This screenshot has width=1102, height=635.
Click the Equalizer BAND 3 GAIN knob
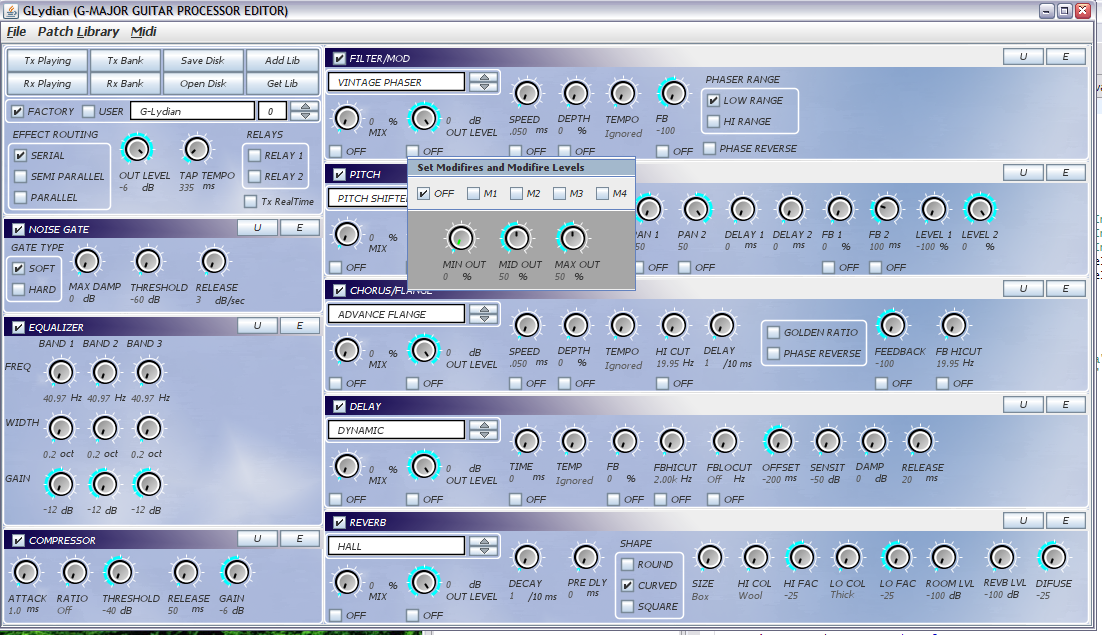148,484
